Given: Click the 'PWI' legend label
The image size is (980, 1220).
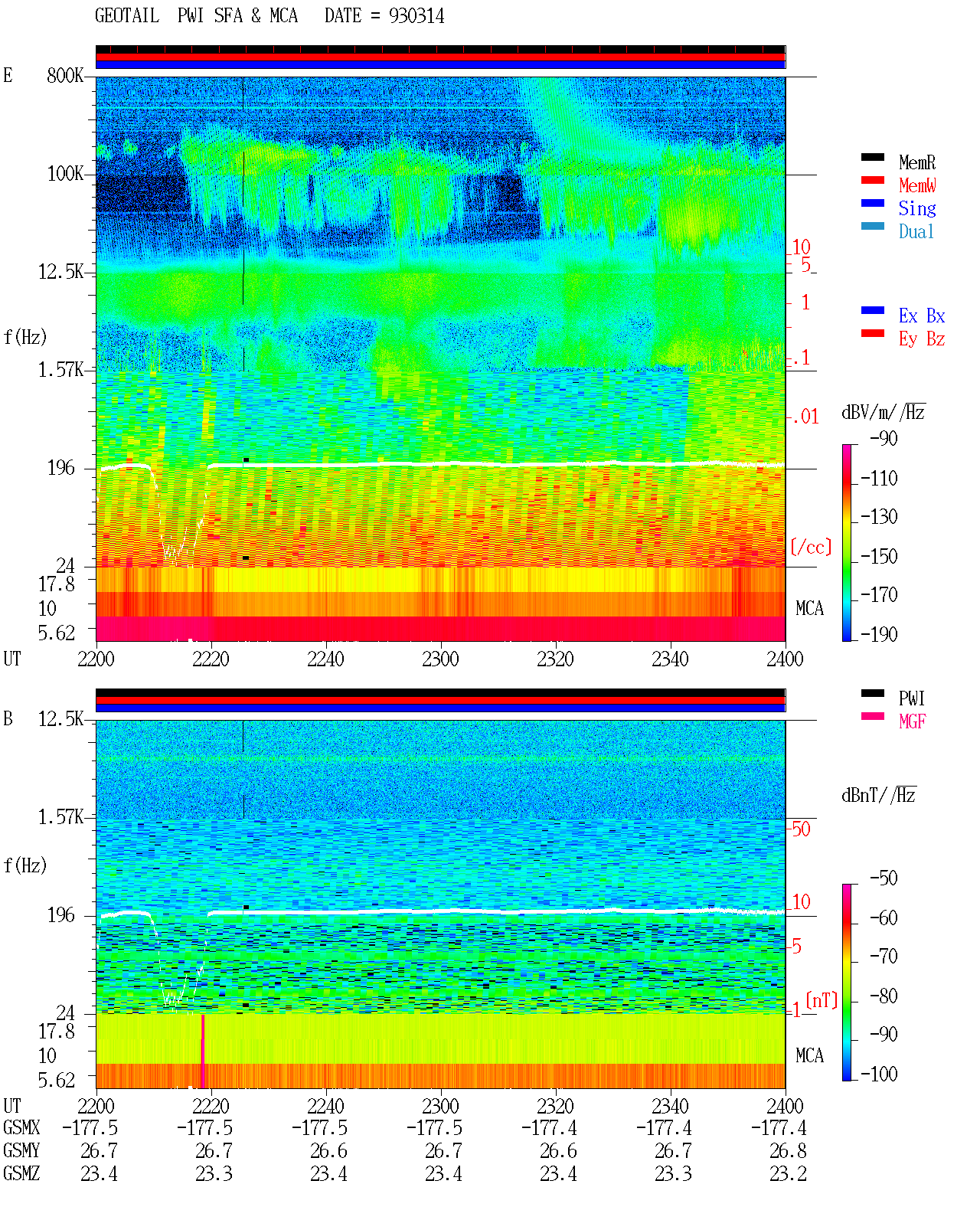Looking at the screenshot, I should click(x=912, y=698).
